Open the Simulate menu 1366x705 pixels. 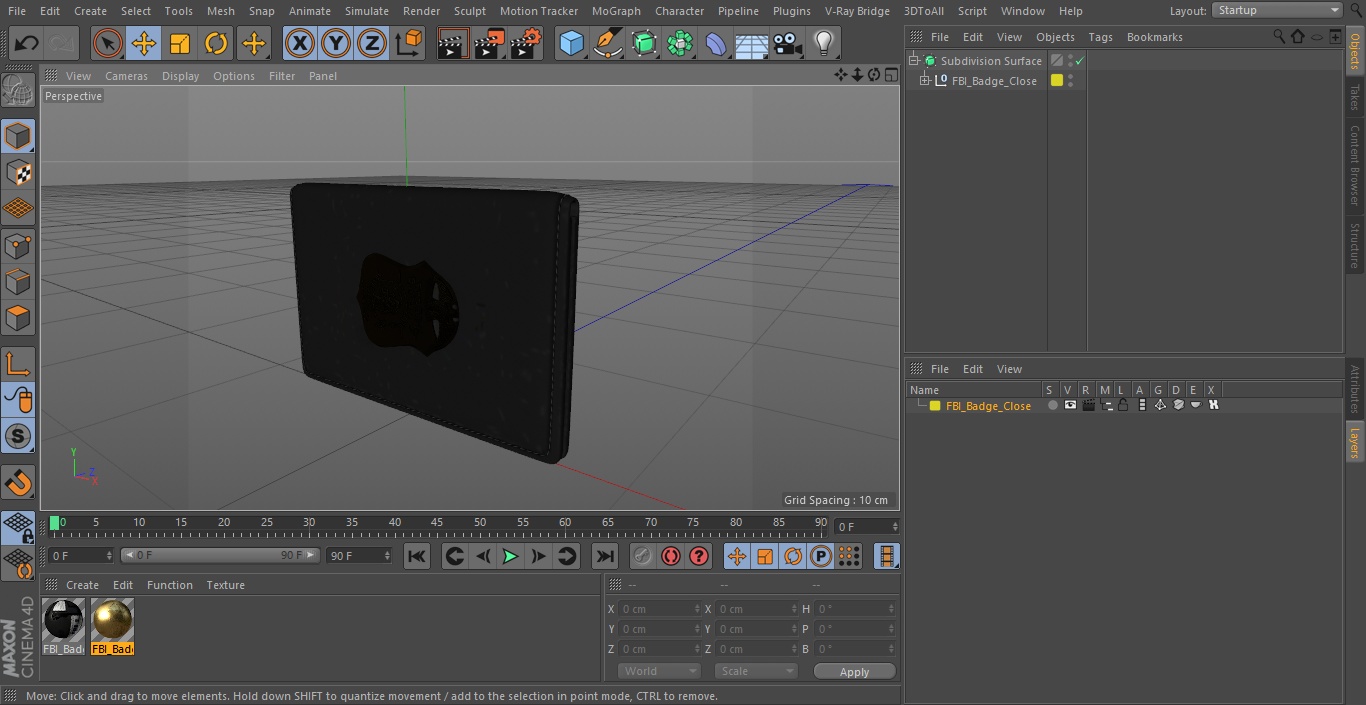(366, 11)
